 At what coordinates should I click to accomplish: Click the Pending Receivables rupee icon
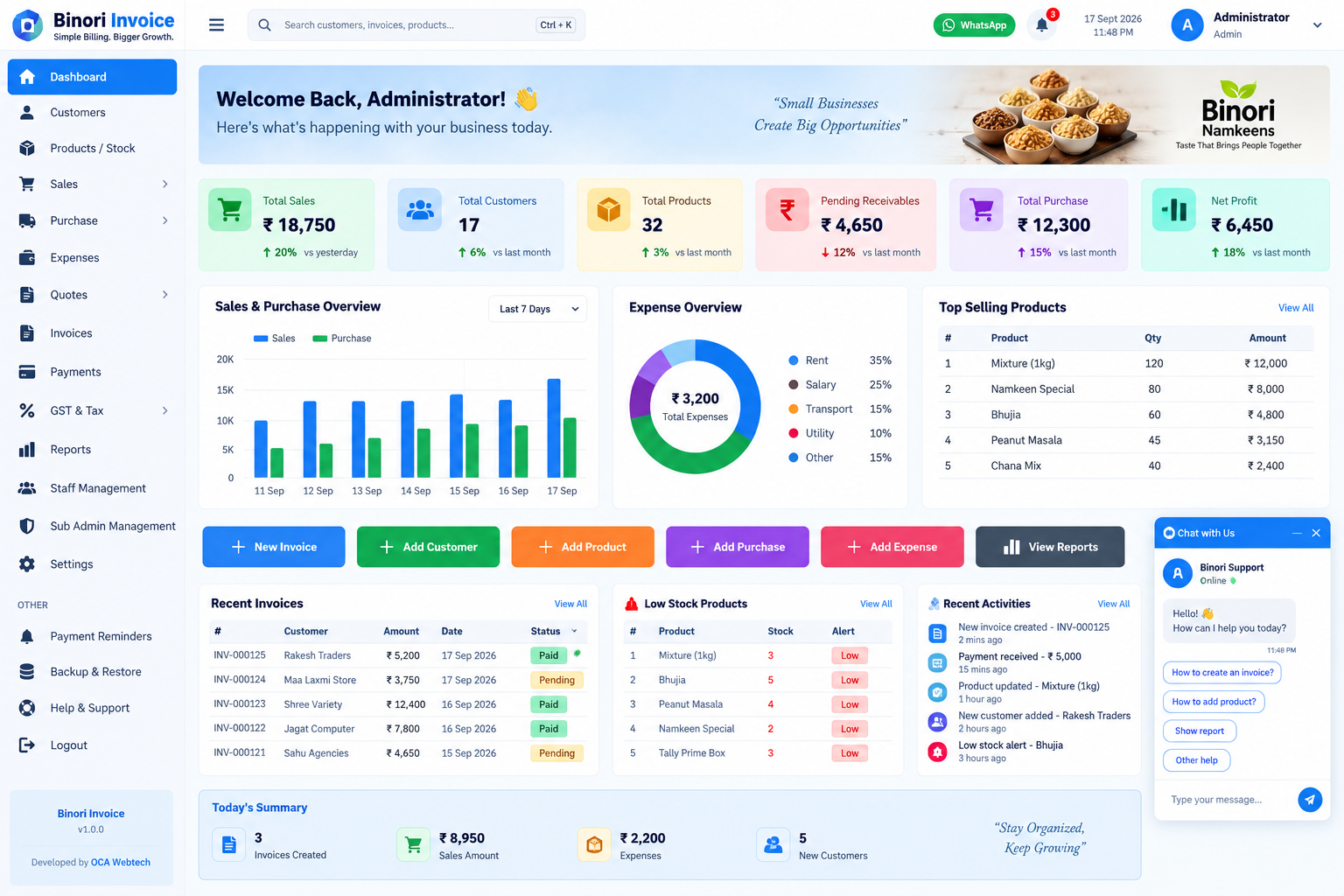pyautogui.click(x=787, y=210)
